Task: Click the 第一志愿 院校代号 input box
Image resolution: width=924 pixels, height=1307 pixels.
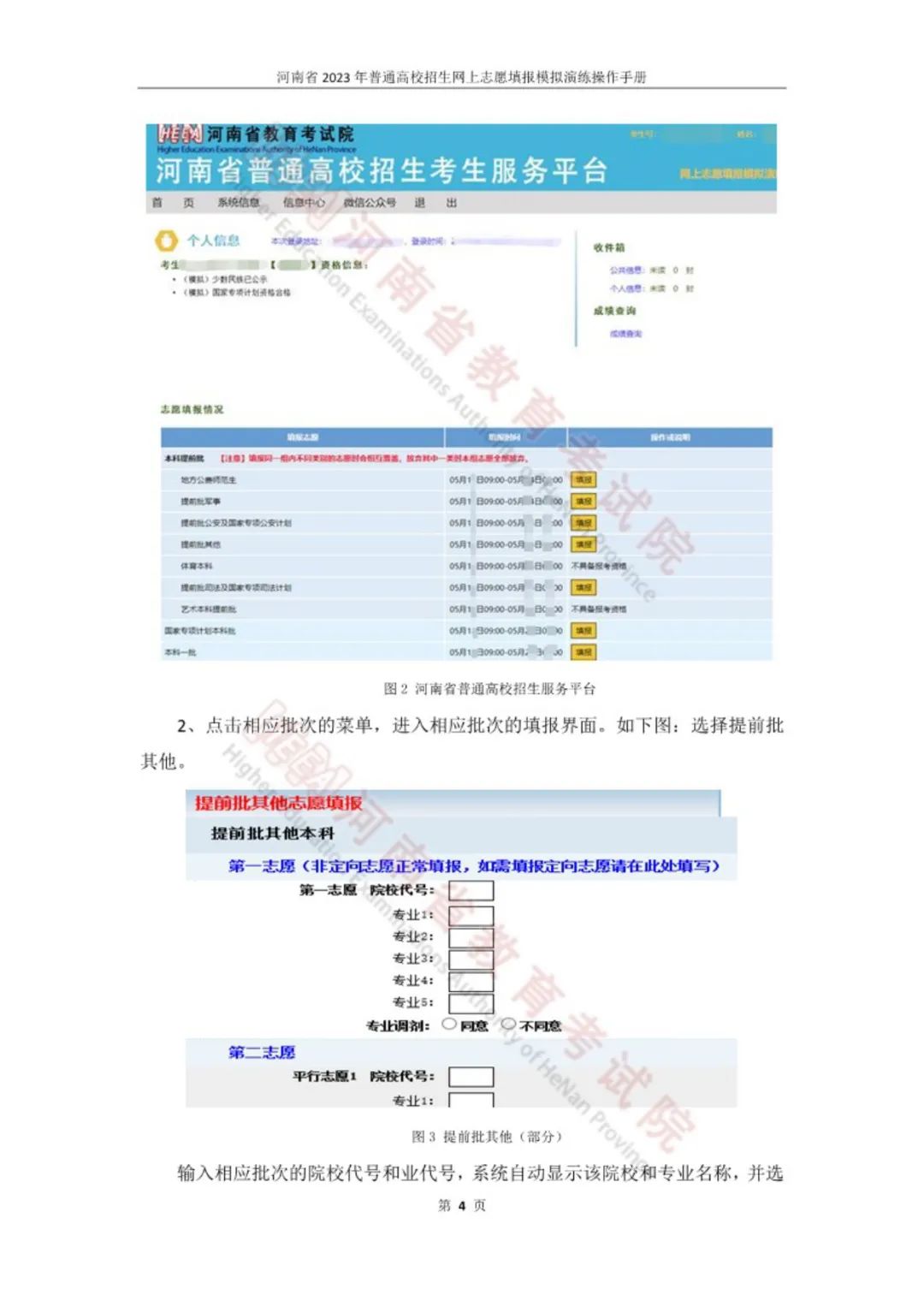Action: 471,891
